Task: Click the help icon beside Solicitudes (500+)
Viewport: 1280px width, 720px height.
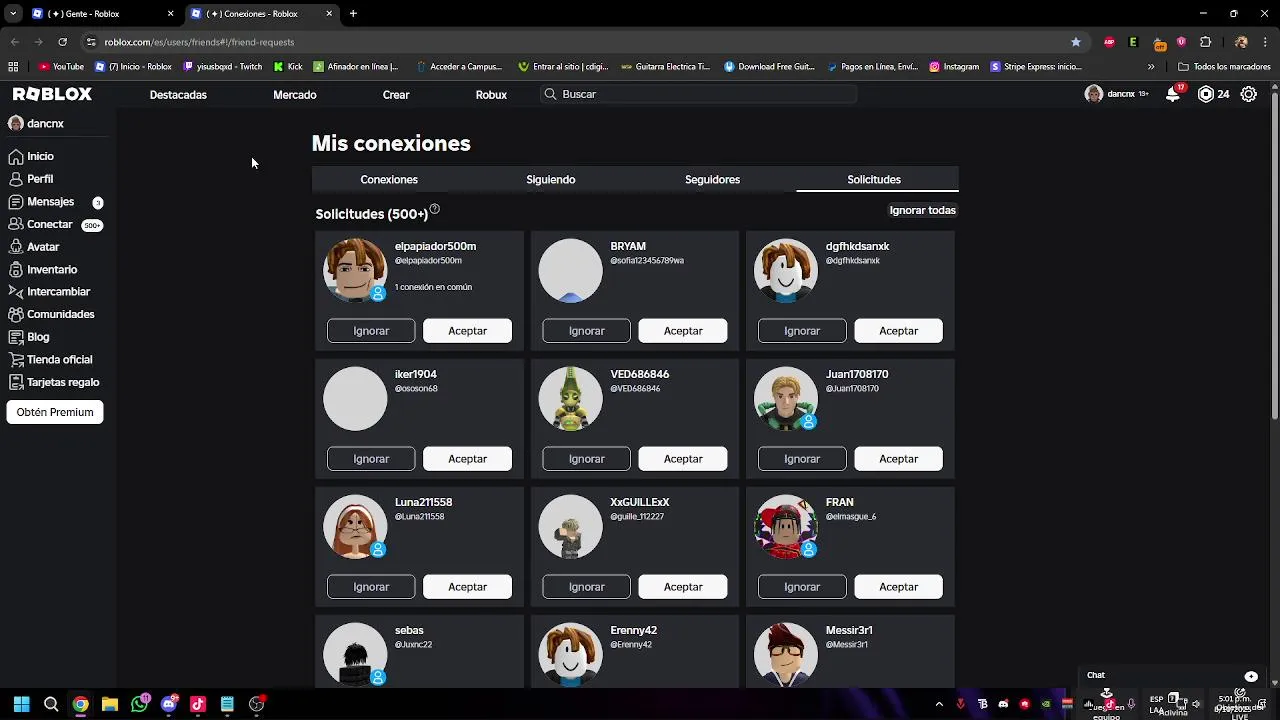Action: [435, 210]
